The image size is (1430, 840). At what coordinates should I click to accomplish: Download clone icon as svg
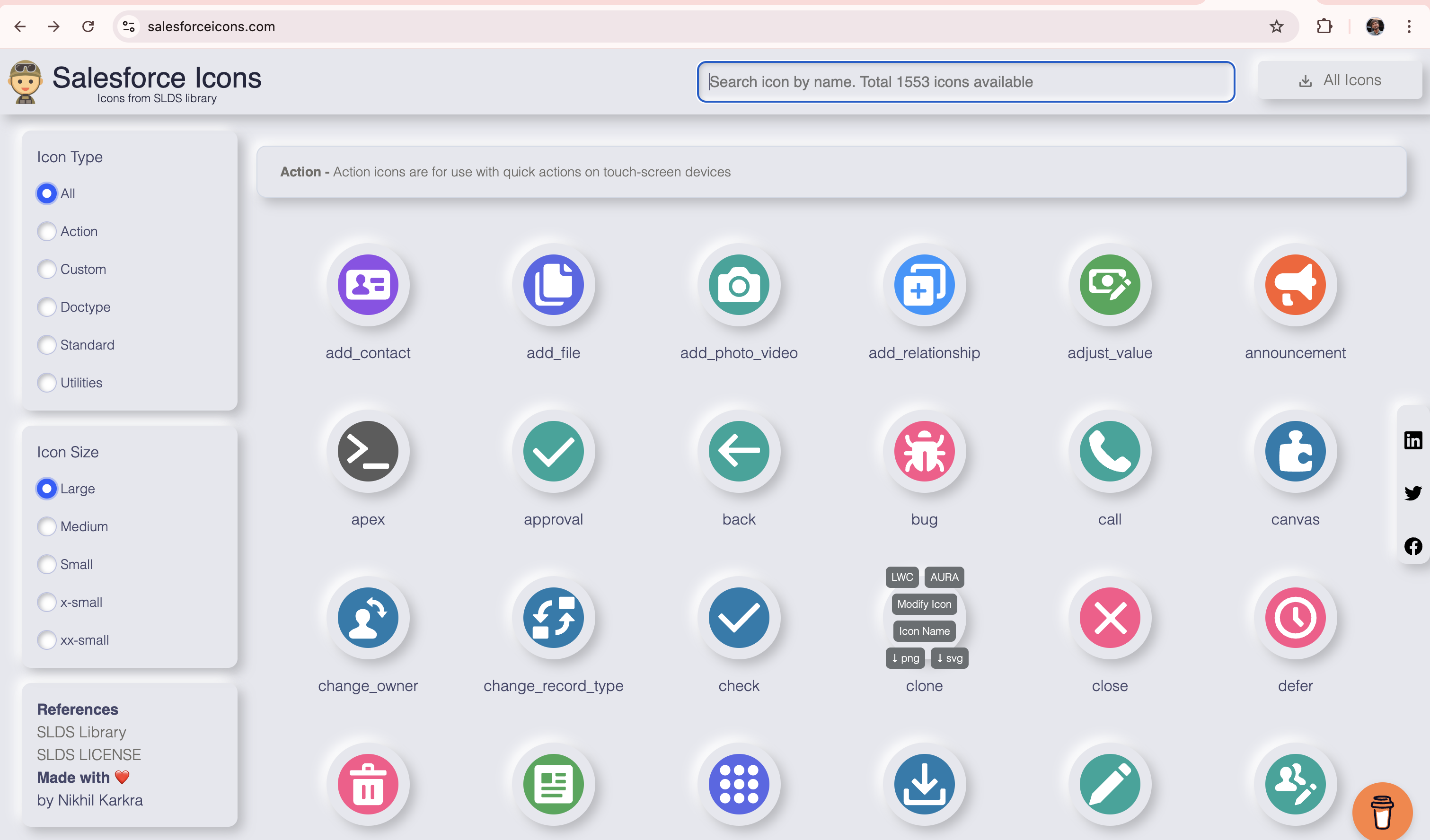click(949, 658)
